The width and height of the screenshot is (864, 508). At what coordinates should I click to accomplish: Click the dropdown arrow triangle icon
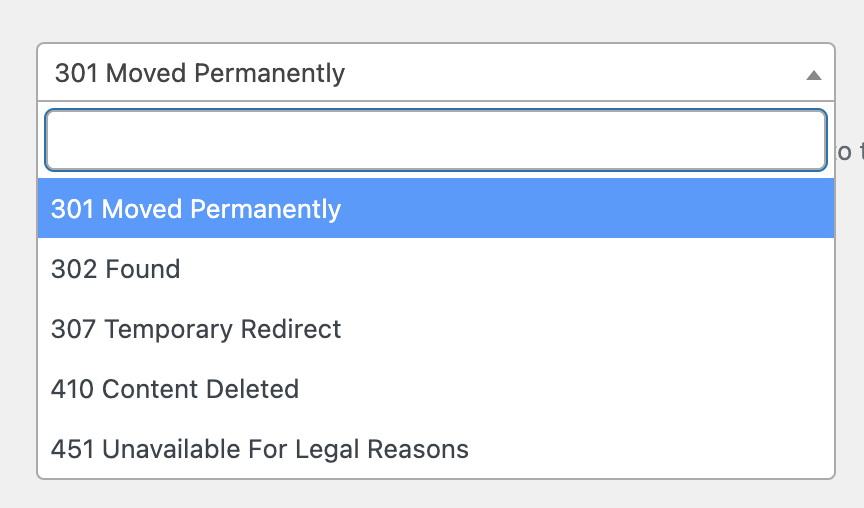(x=814, y=74)
